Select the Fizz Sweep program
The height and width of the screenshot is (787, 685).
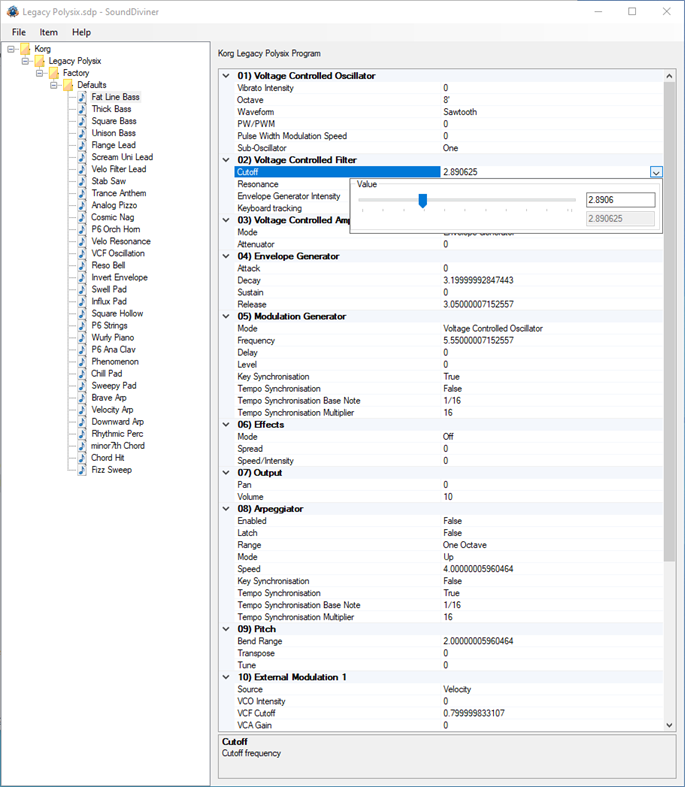[111, 470]
